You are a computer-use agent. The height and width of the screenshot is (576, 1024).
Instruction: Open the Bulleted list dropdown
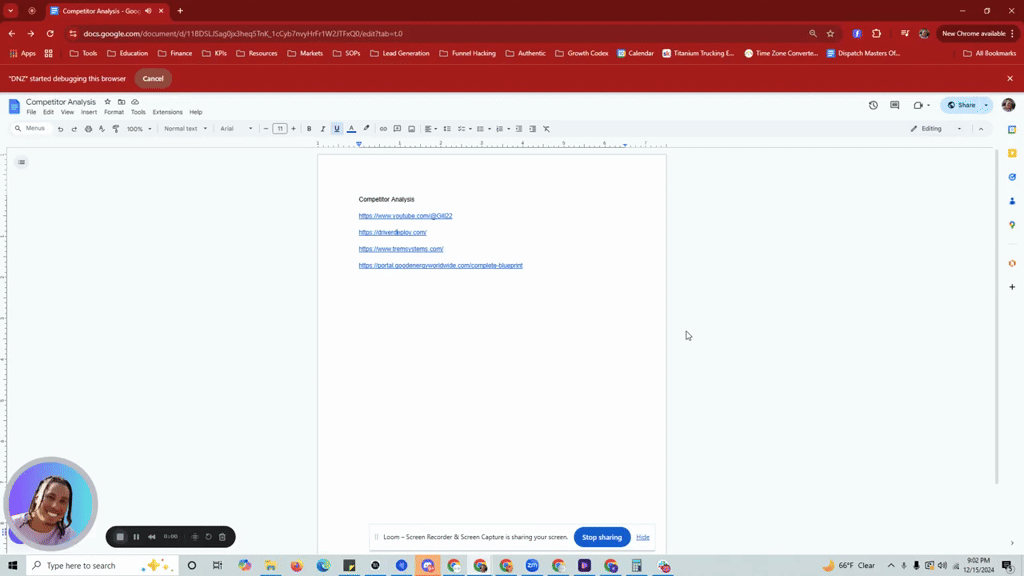tap(483, 129)
